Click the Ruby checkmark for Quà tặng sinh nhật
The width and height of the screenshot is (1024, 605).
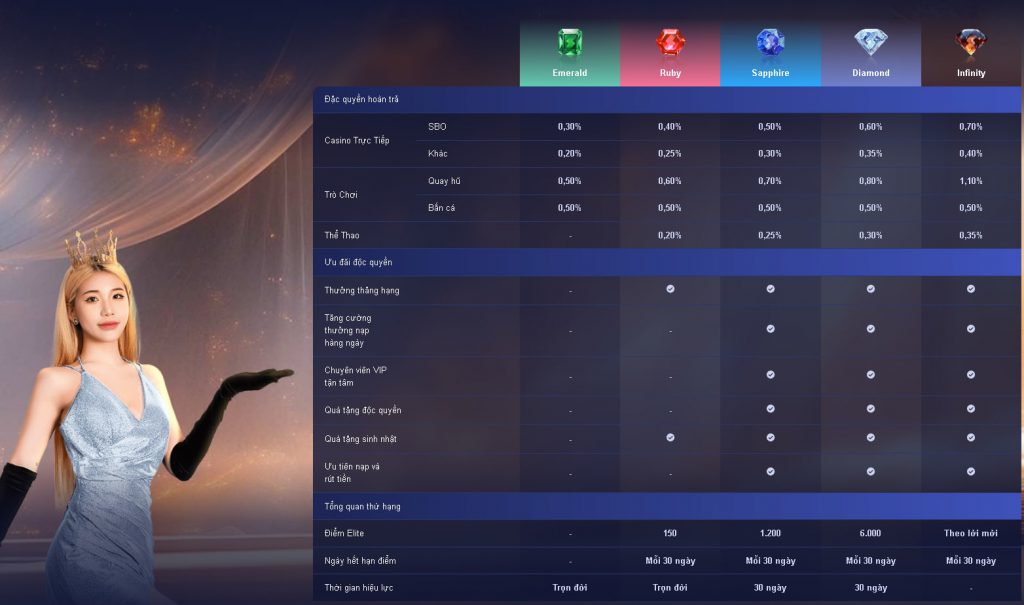pos(670,438)
